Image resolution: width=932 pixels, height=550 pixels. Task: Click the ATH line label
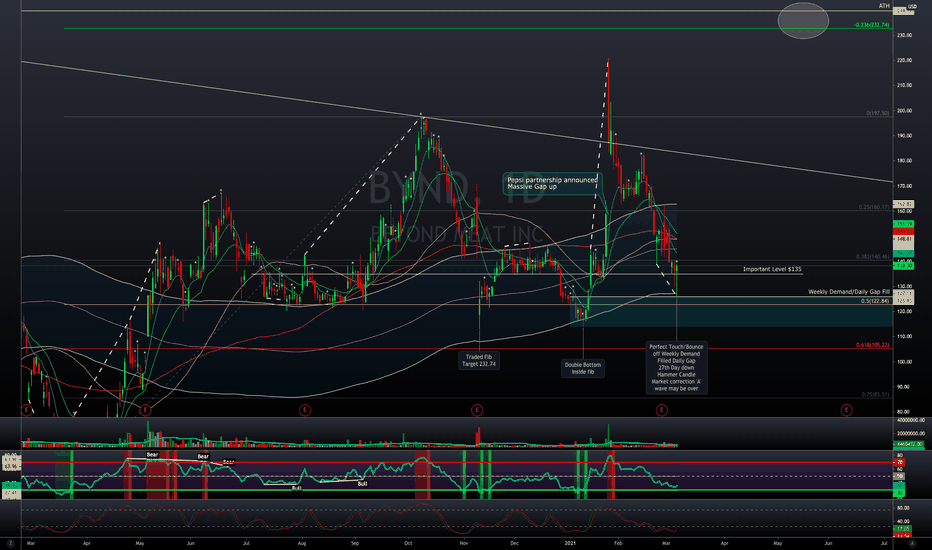tap(884, 6)
